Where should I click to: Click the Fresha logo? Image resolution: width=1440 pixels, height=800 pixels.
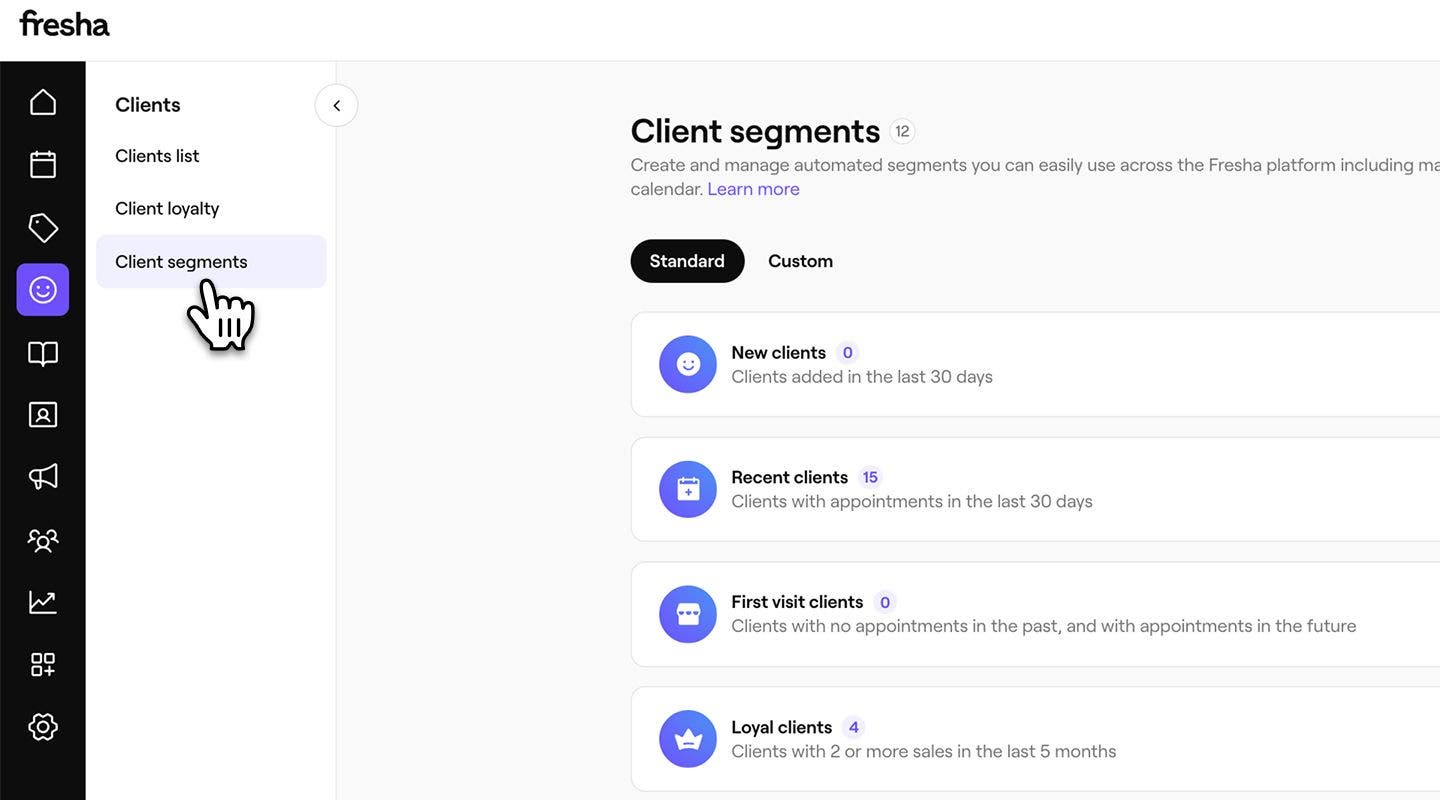click(65, 24)
